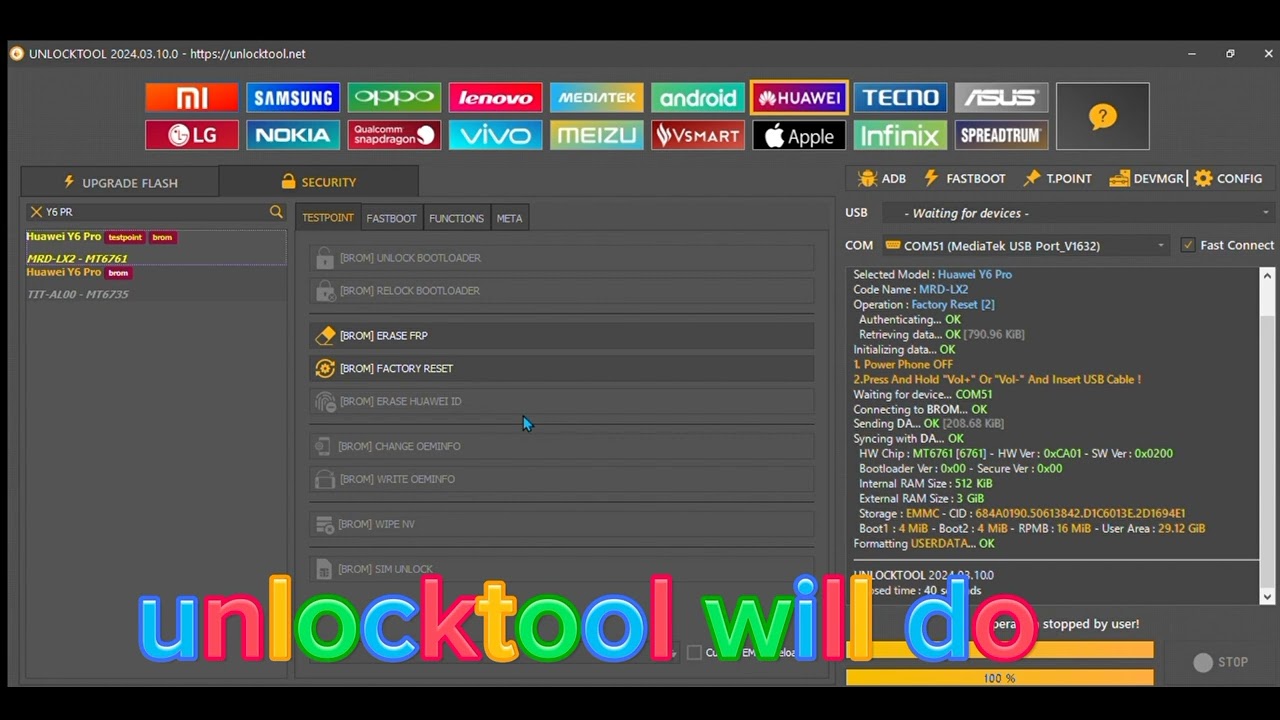Click the STOP button

coord(1221,662)
